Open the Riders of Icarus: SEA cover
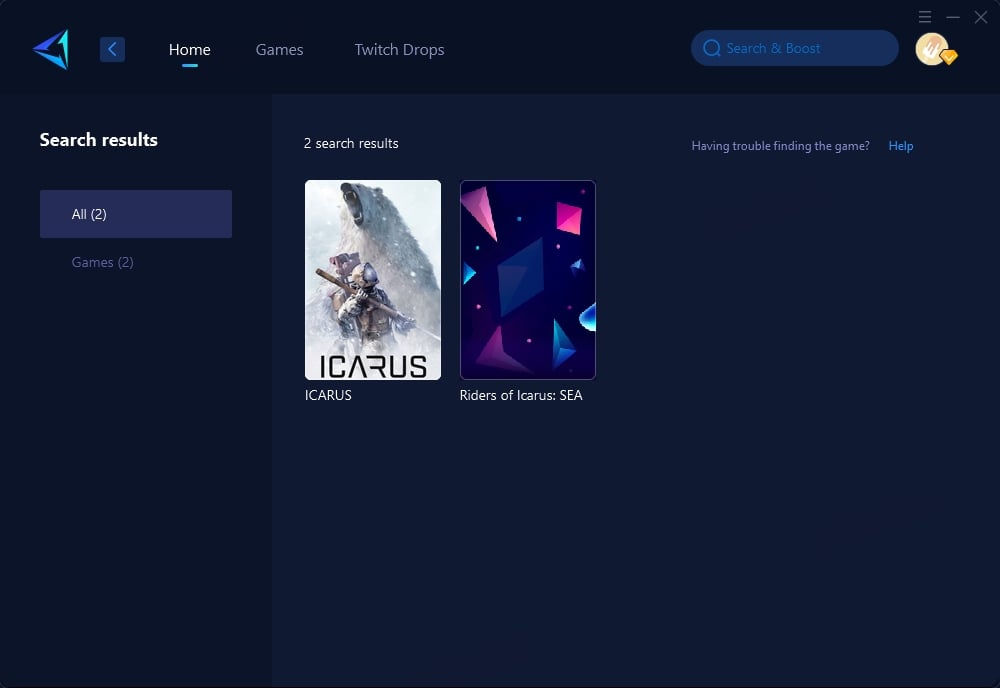The width and height of the screenshot is (1000, 688). click(x=527, y=280)
